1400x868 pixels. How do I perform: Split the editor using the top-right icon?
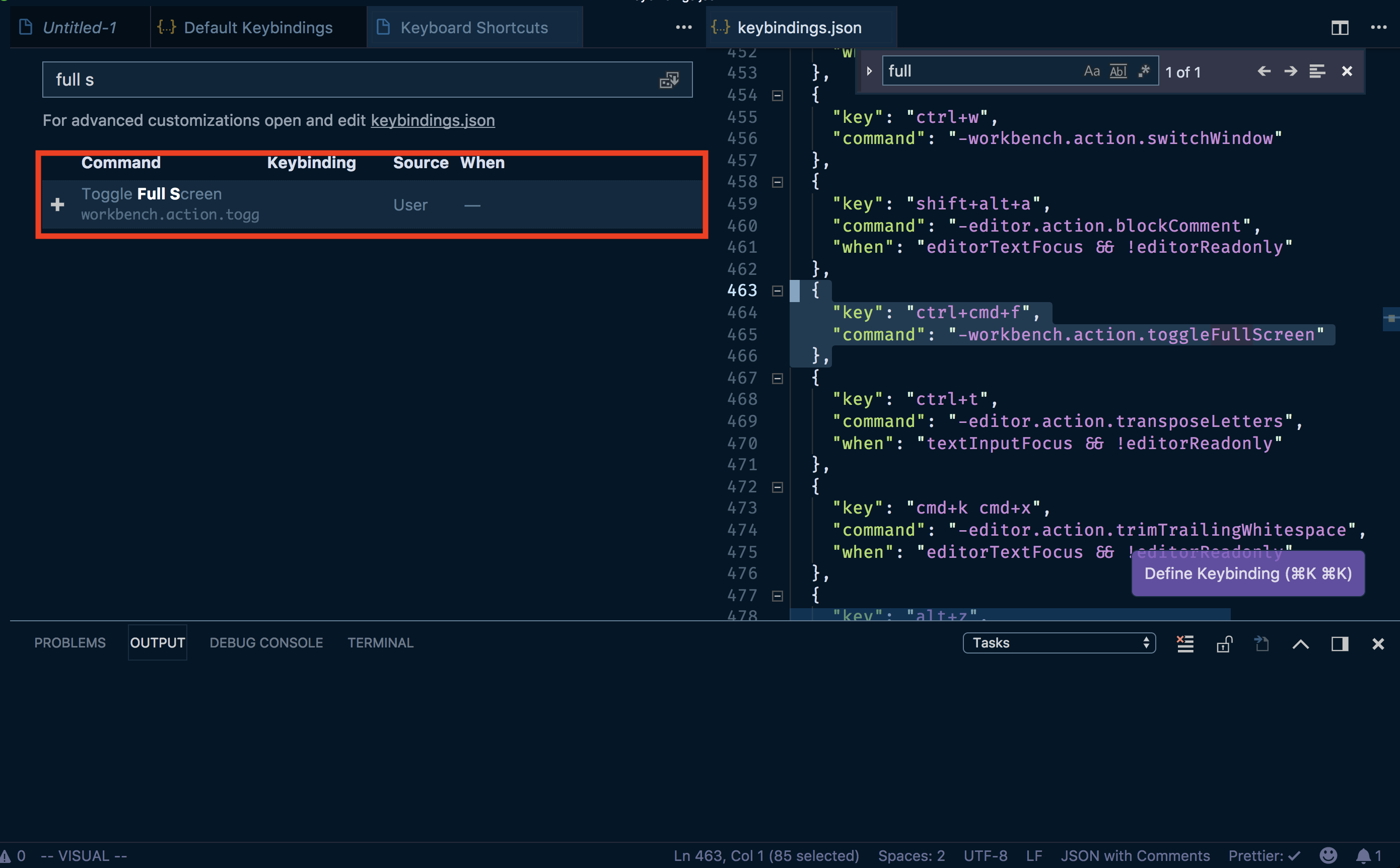[x=1340, y=27]
